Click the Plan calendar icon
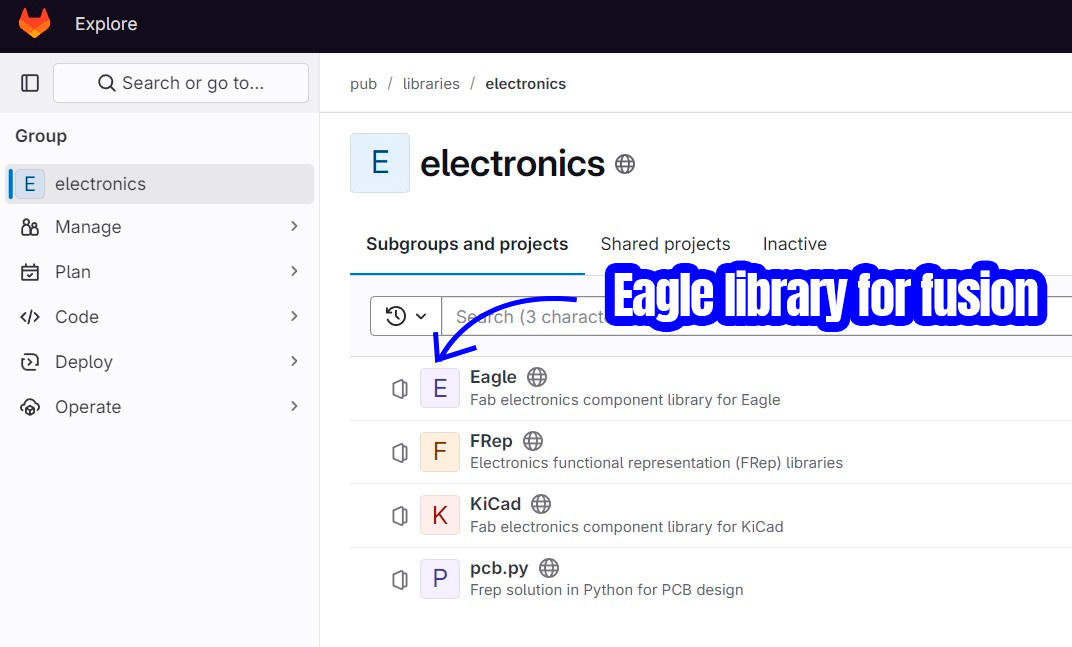Image resolution: width=1072 pixels, height=647 pixels. pyautogui.click(x=30, y=272)
